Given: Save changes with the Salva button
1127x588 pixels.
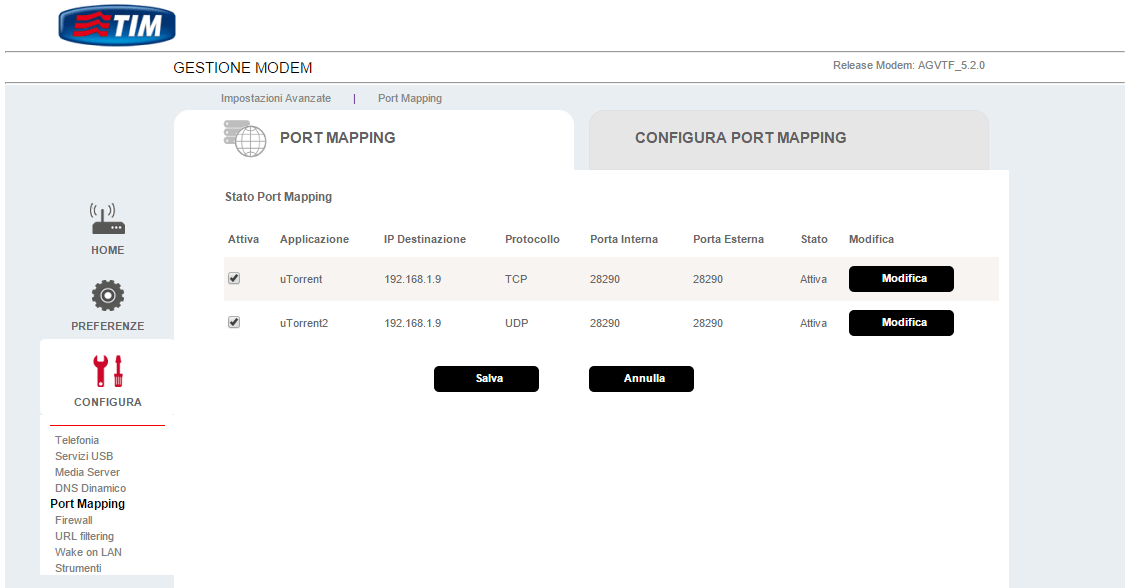Looking at the screenshot, I should pos(486,379).
